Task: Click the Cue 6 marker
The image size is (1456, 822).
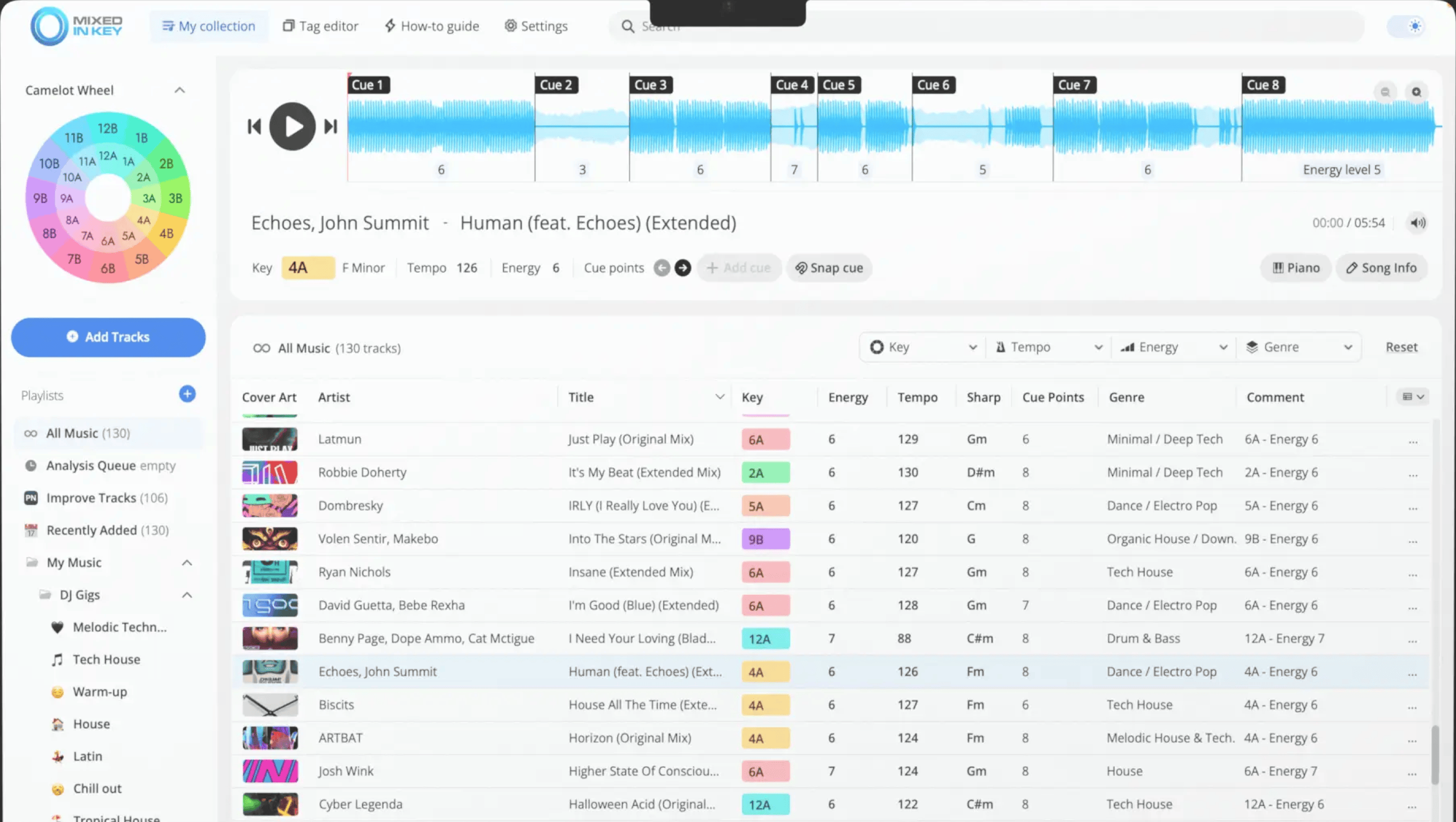Action: (x=933, y=85)
